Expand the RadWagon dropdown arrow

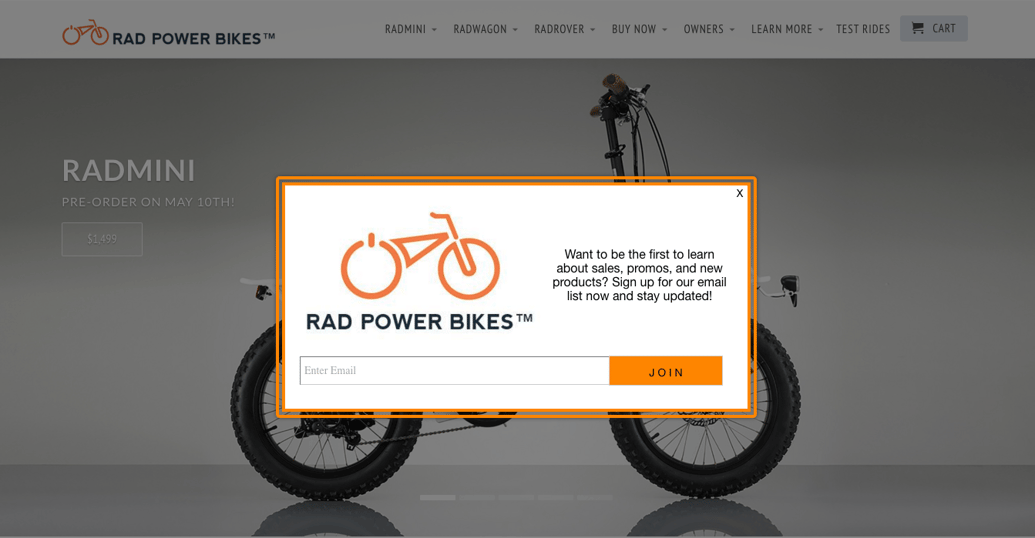tap(516, 30)
